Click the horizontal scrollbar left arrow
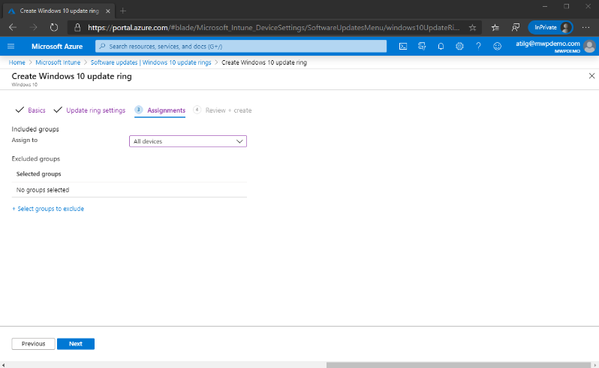Screen dimensions: 599x368 (3, 365)
